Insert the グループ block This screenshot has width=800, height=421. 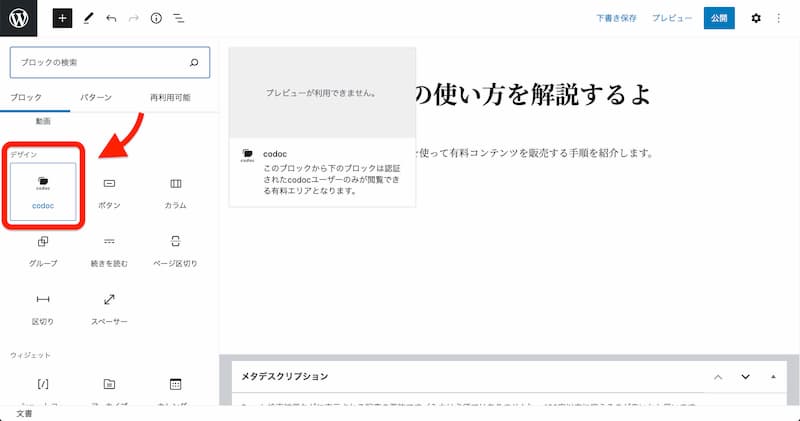click(43, 250)
